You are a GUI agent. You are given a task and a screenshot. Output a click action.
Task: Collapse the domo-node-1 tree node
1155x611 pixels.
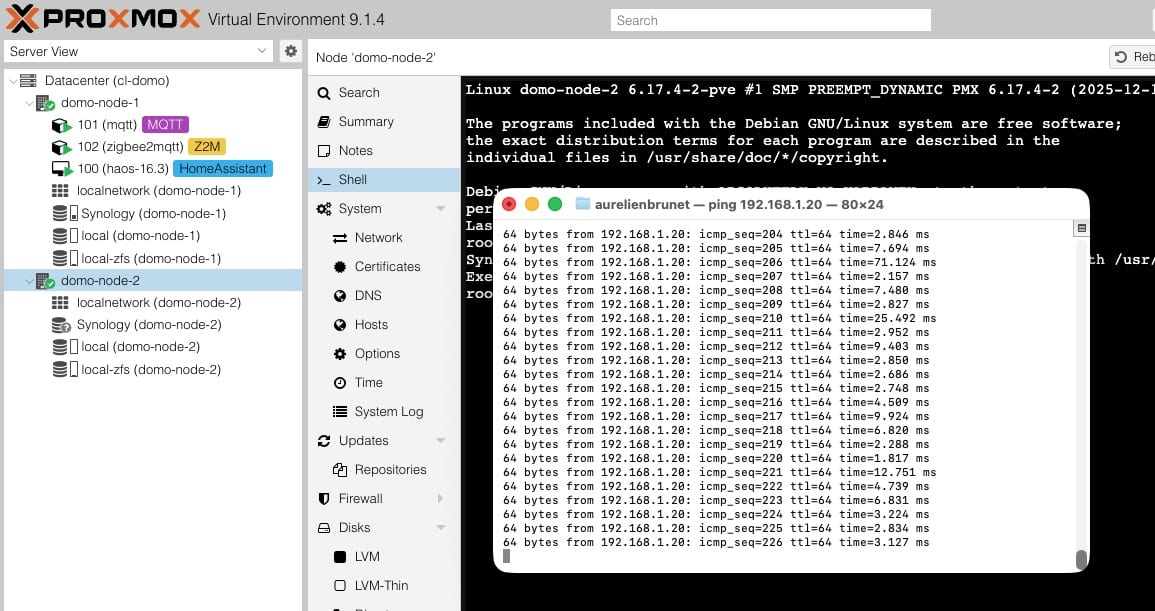[29, 103]
